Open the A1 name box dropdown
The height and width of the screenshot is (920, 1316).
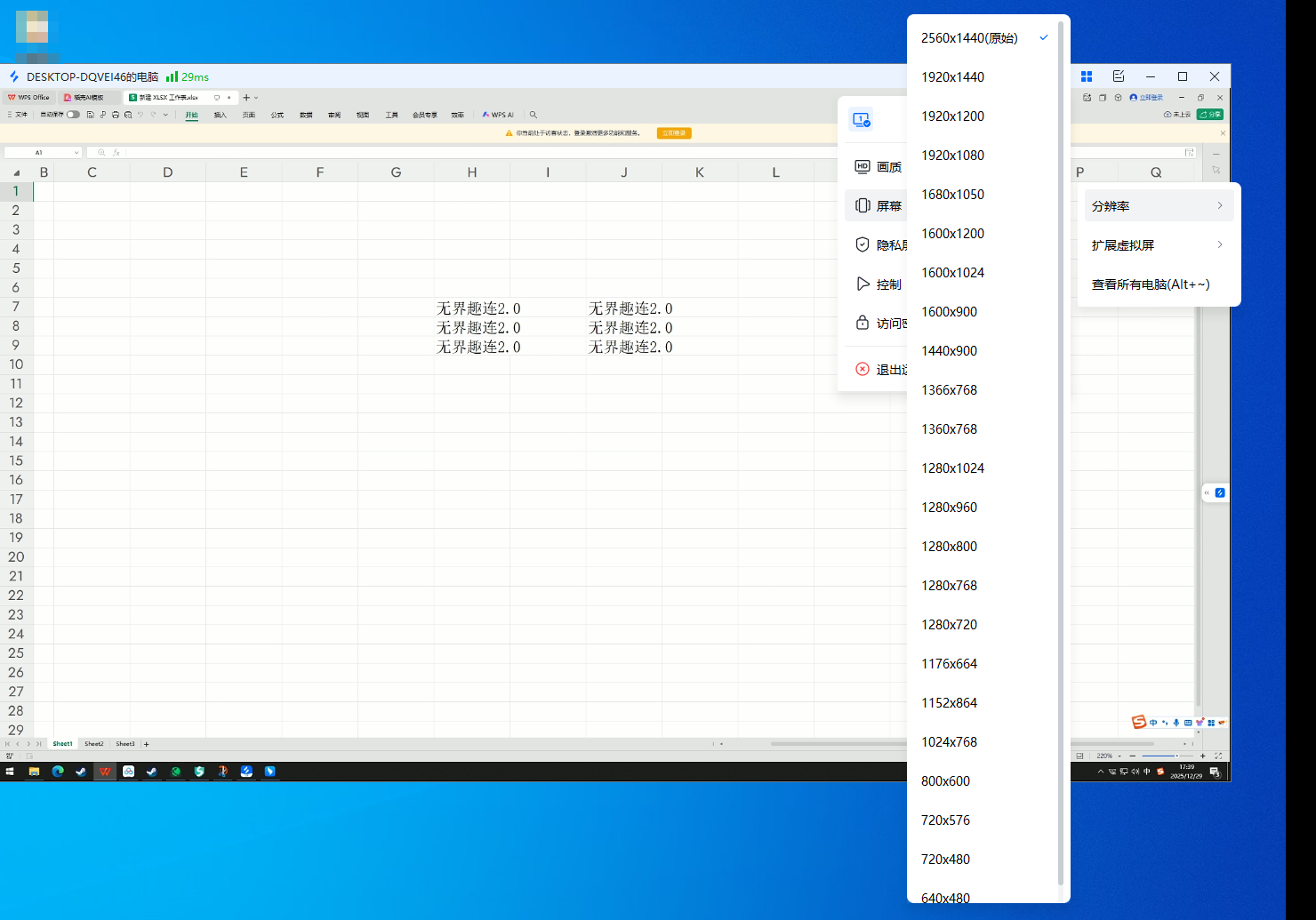coord(76,153)
